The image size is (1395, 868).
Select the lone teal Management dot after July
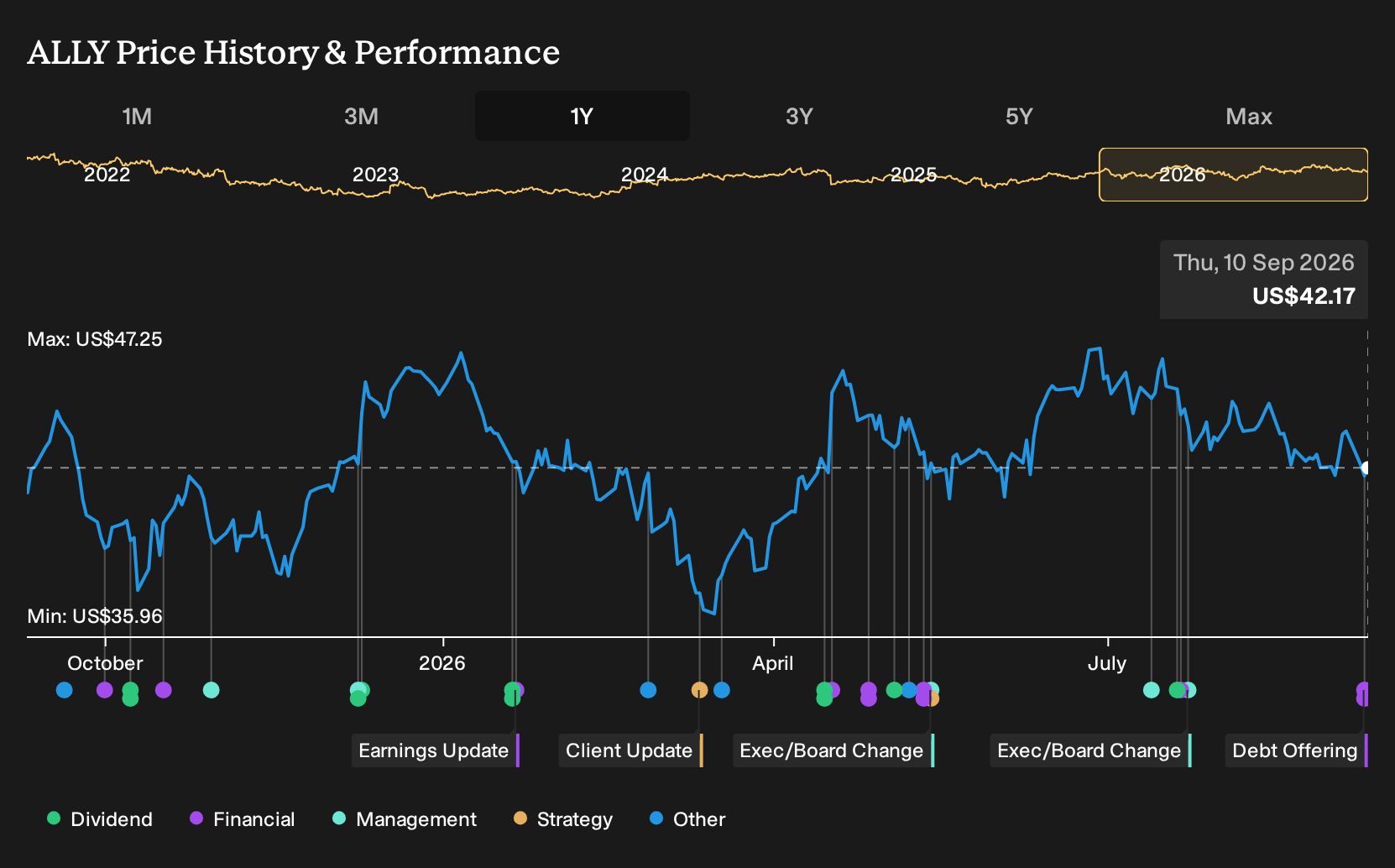point(1152,690)
